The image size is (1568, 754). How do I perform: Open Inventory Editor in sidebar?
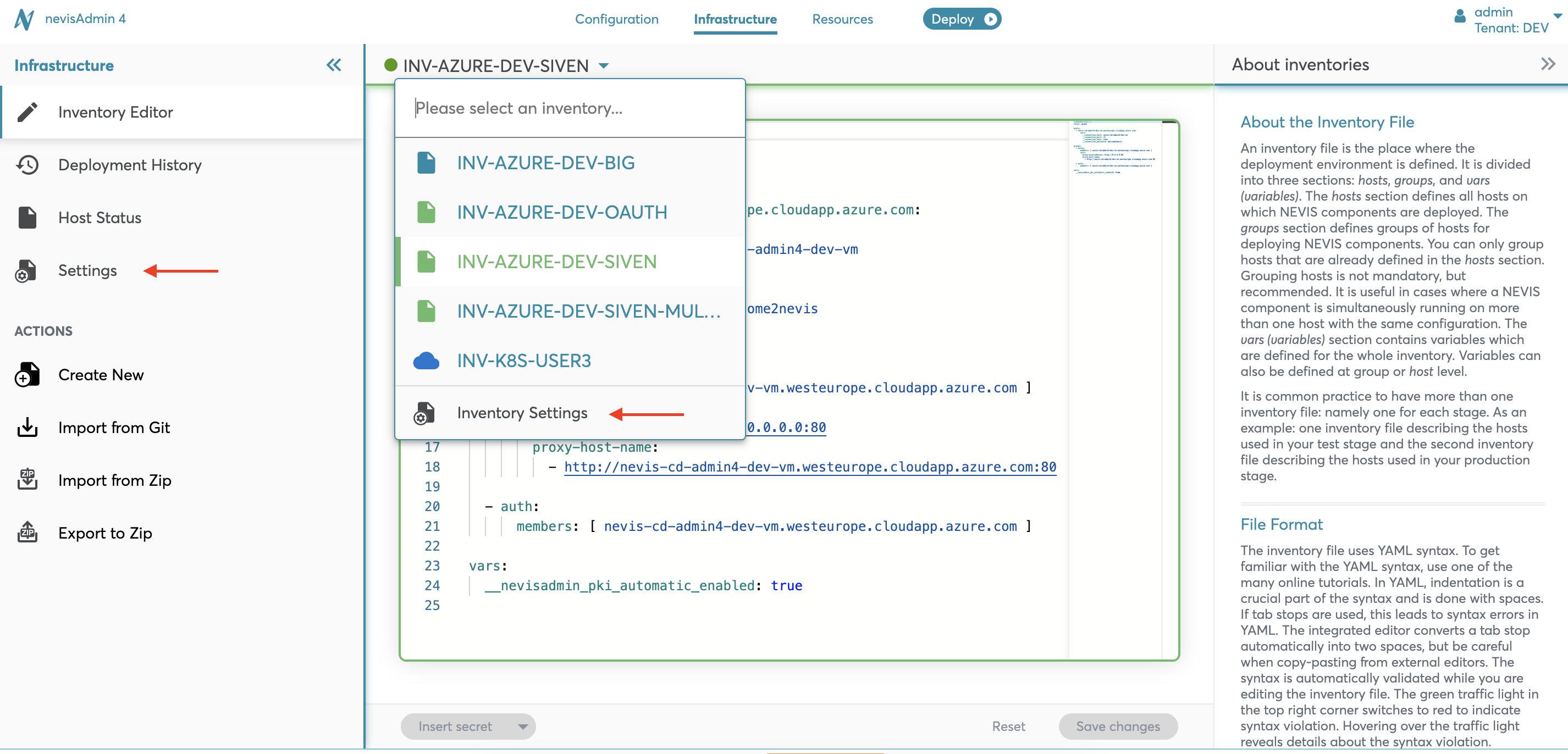pyautogui.click(x=183, y=112)
